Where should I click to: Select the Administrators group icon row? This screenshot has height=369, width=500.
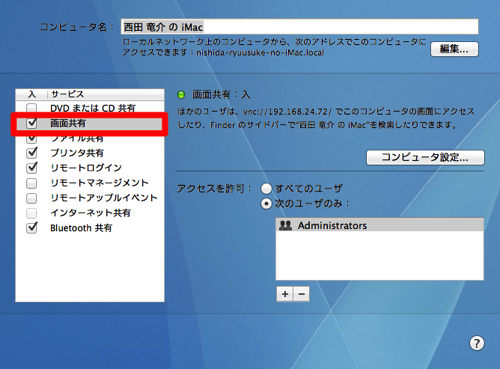[380, 225]
